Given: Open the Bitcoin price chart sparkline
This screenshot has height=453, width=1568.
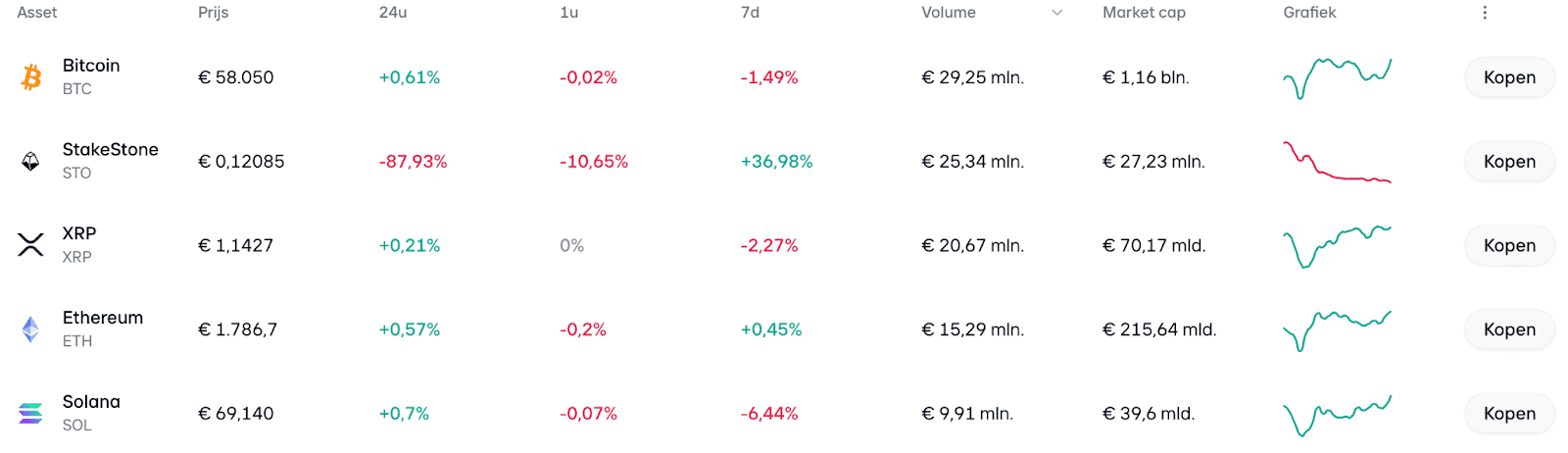Looking at the screenshot, I should (1337, 77).
